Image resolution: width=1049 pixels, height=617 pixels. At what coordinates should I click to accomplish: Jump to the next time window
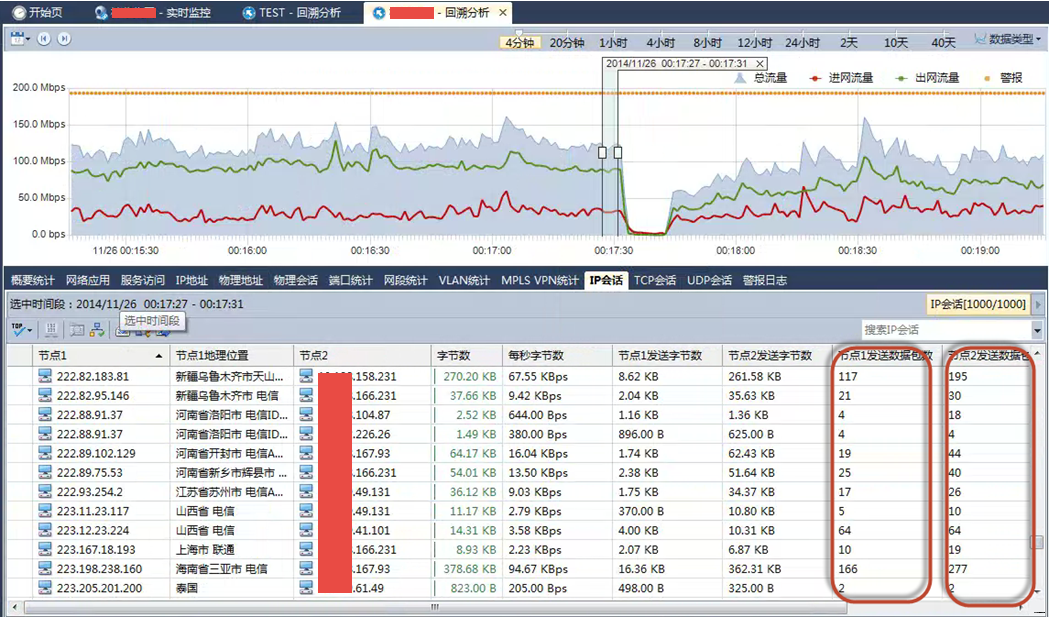64,39
